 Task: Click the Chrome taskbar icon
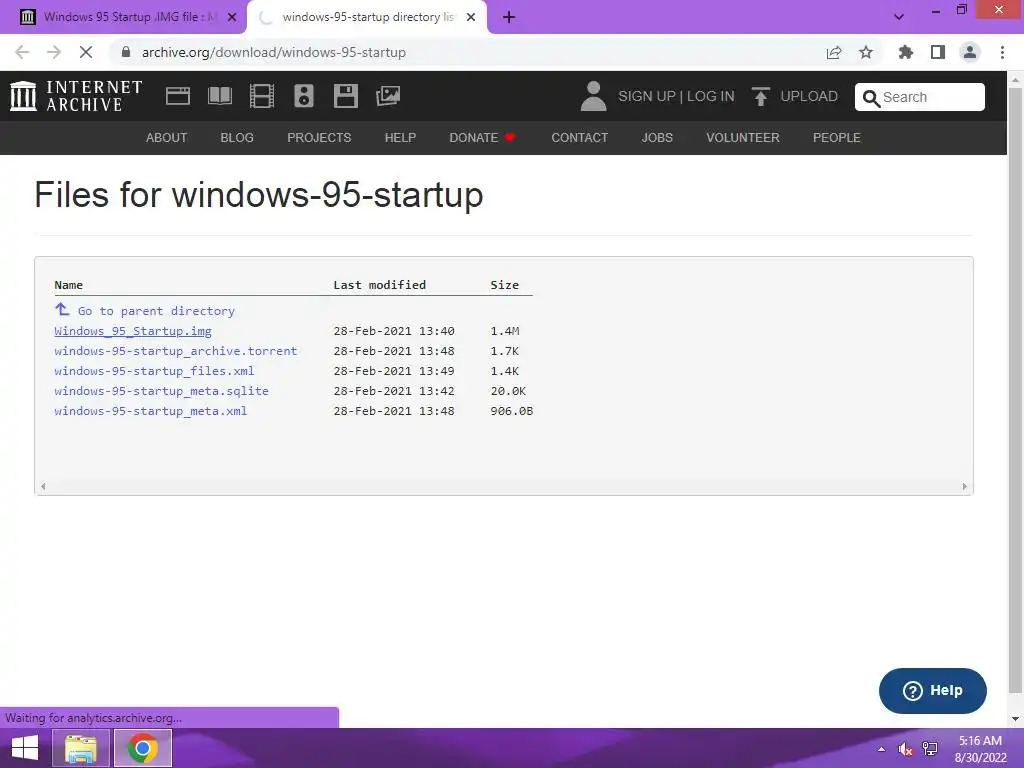click(143, 748)
